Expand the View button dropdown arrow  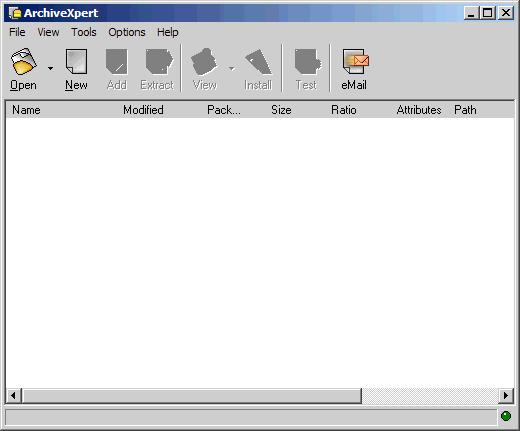(232, 68)
